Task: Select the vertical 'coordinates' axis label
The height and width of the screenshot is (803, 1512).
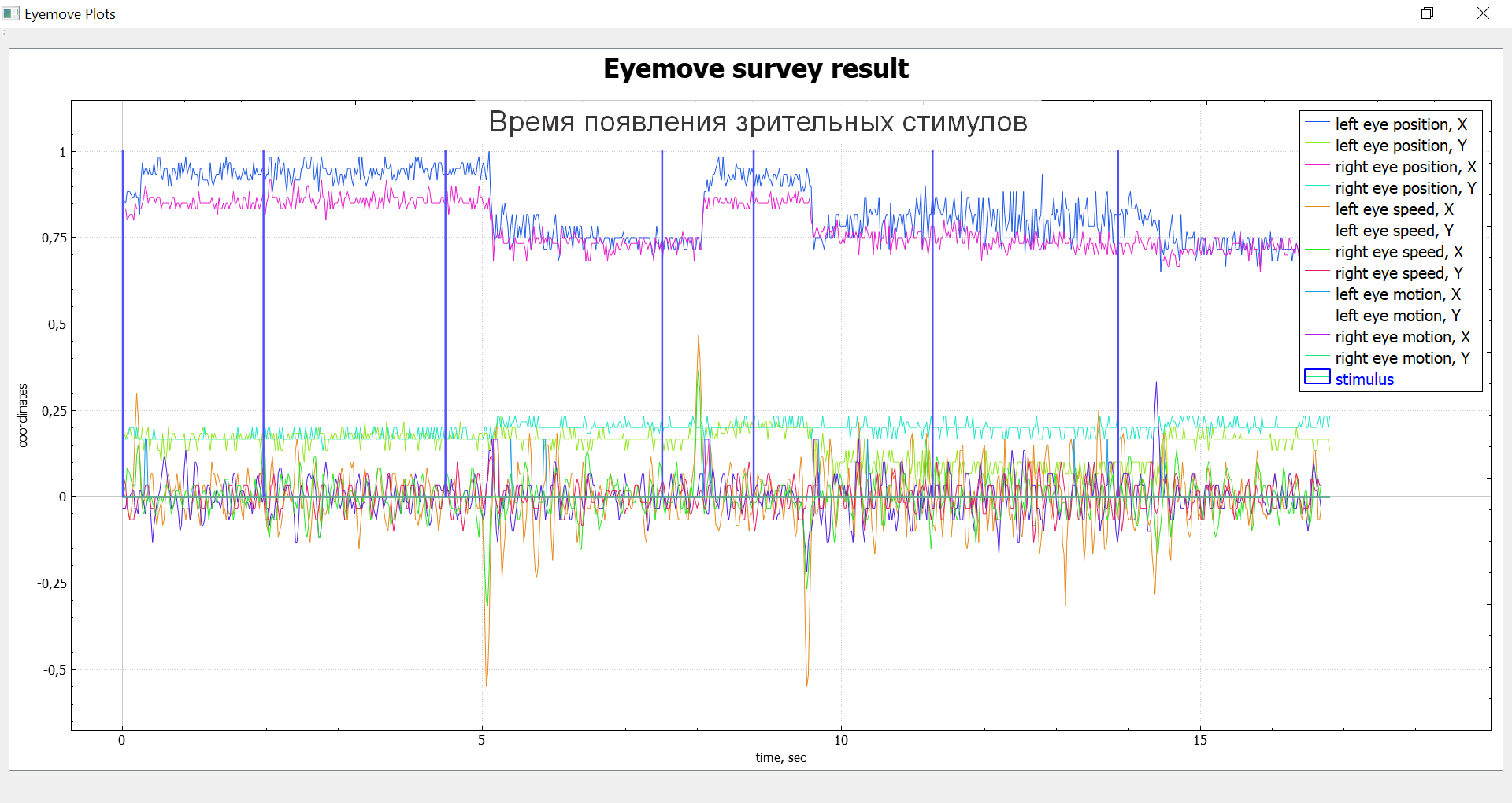Action: tap(23, 416)
